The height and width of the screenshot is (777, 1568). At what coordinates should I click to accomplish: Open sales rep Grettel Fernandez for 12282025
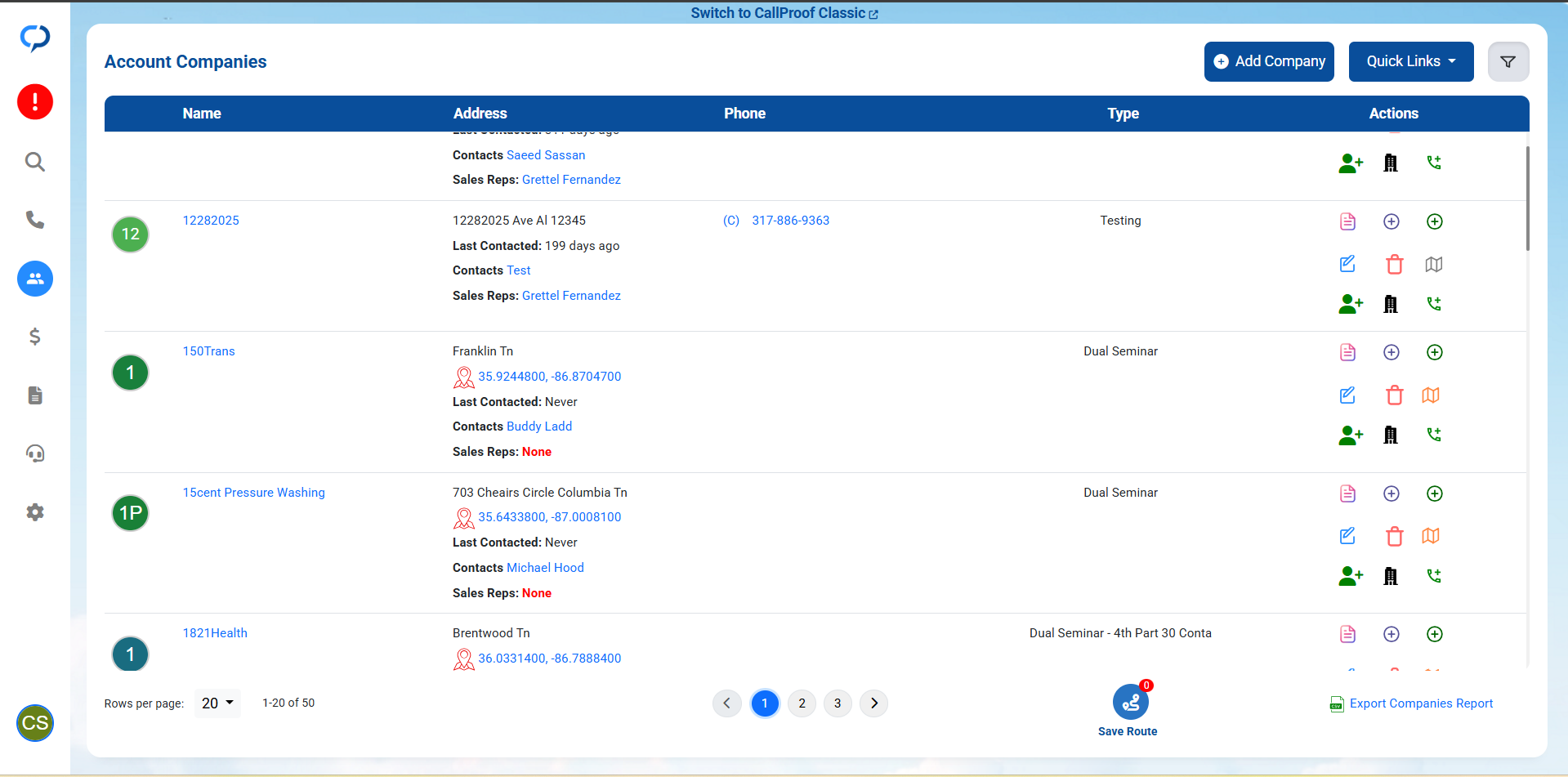(x=571, y=296)
